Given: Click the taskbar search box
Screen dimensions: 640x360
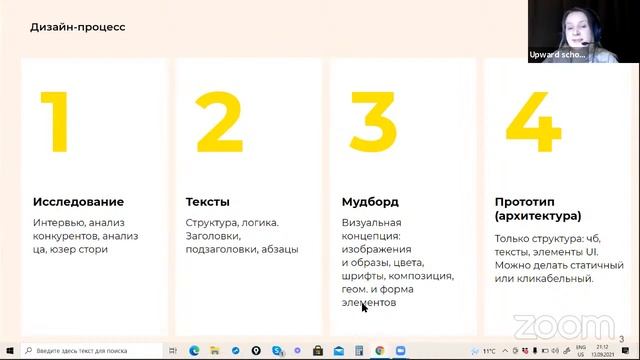Looking at the screenshot, I should click(x=92, y=351).
